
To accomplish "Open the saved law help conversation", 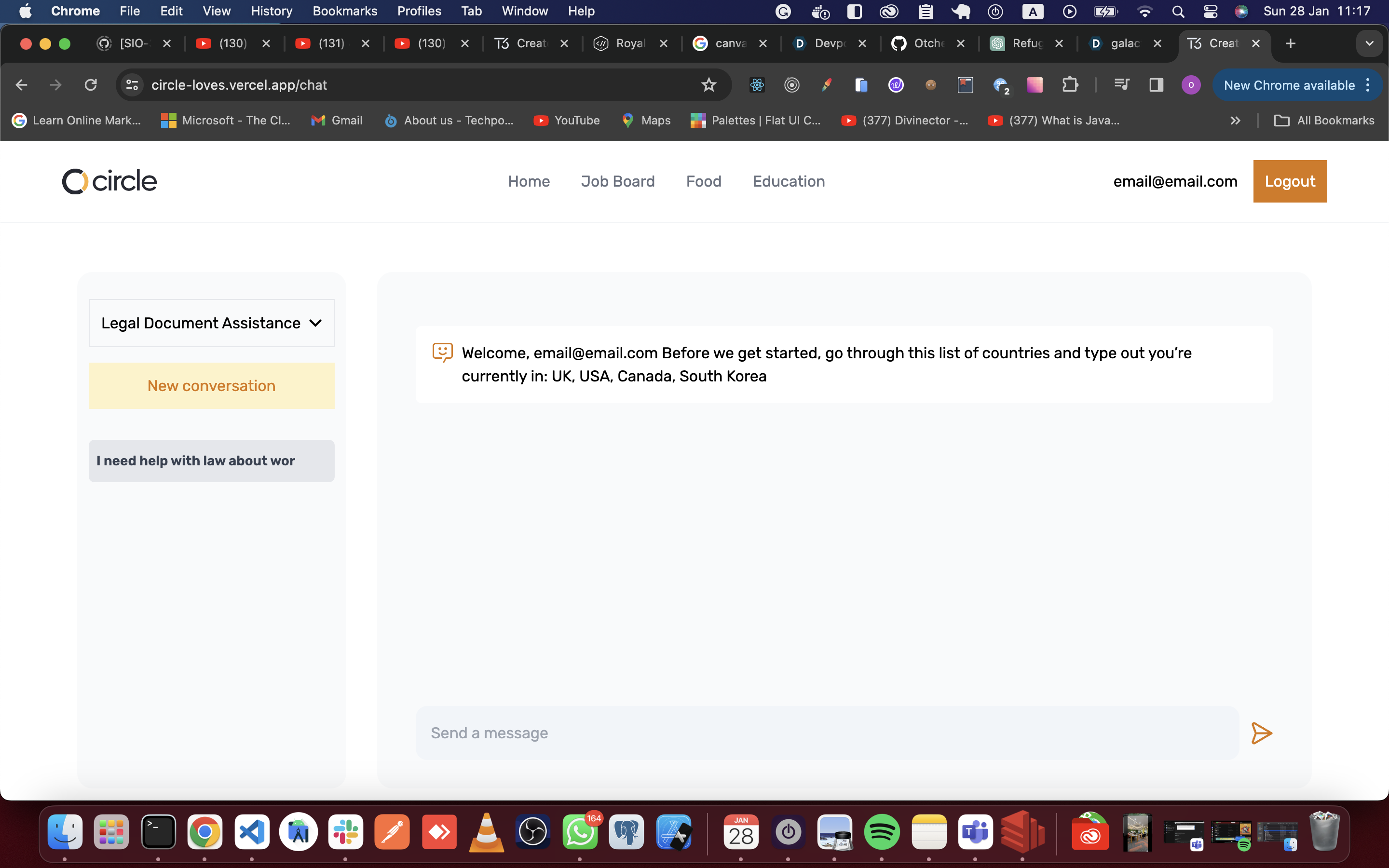I will (x=211, y=461).
